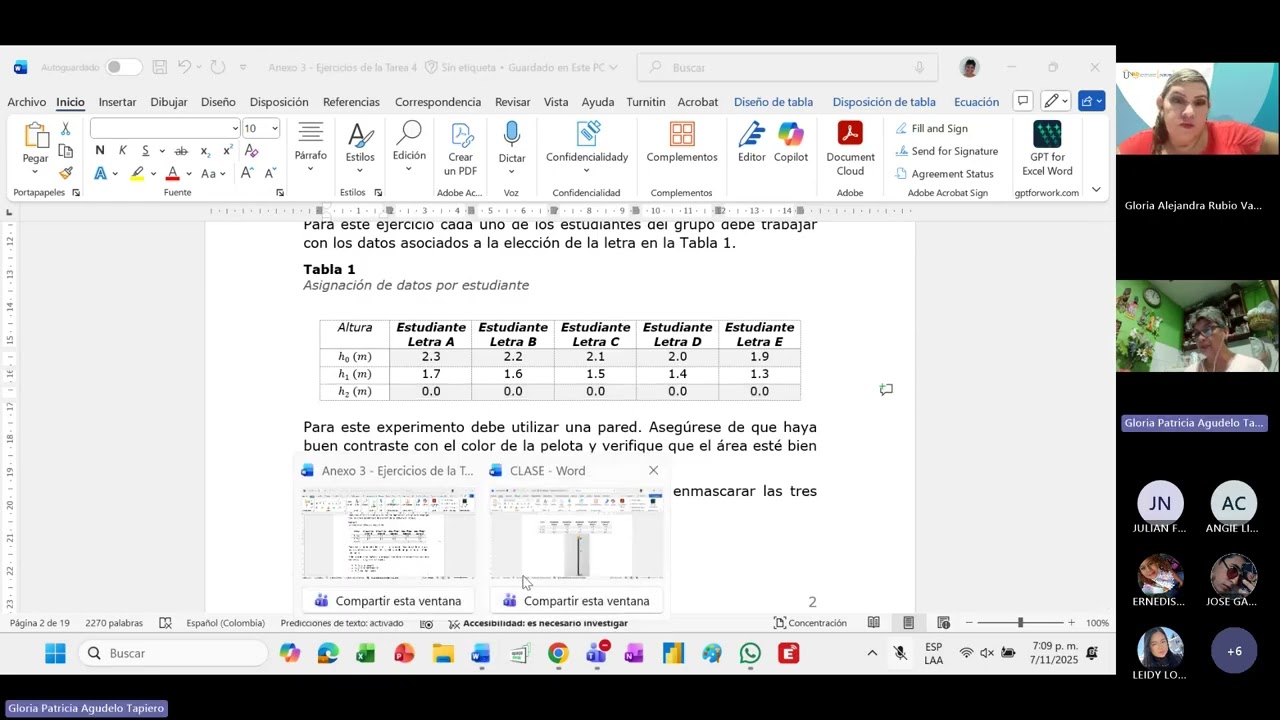Image resolution: width=1280 pixels, height=720 pixels.
Task: Open the Edición search menu
Action: pyautogui.click(x=409, y=146)
